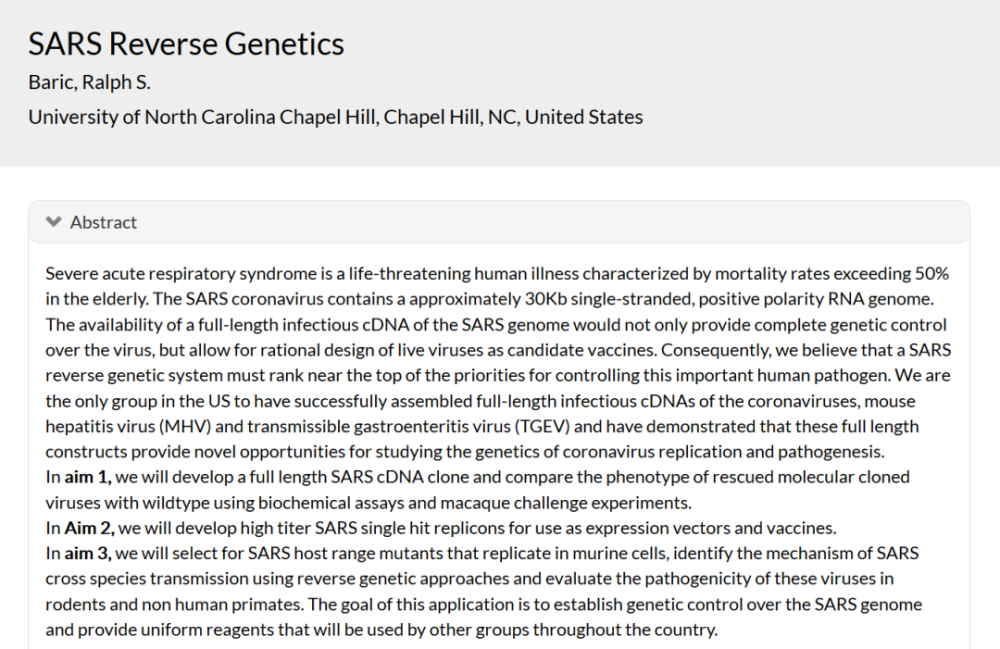Click the Abstract header label
Screen dimensions: 1000x649
click(x=103, y=222)
